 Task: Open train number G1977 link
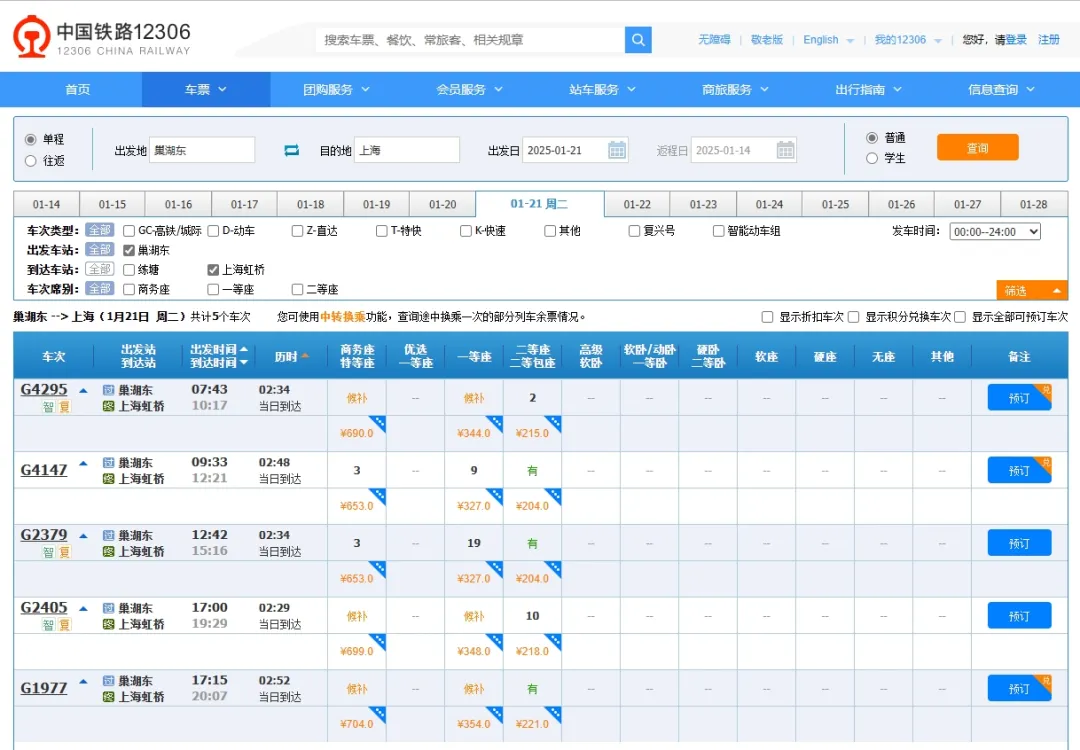click(x=43, y=688)
